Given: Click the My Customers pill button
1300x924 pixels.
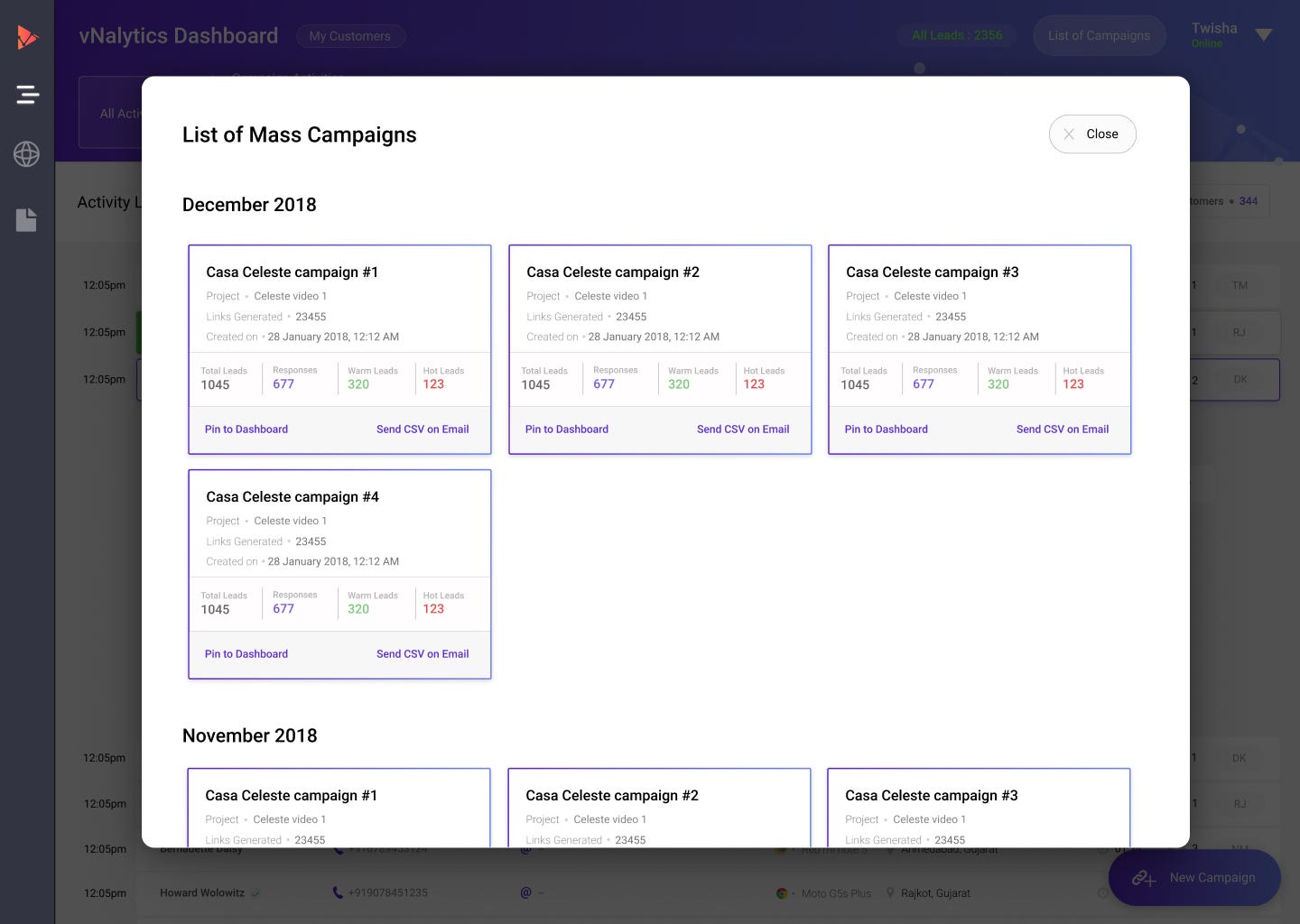Looking at the screenshot, I should point(350,36).
